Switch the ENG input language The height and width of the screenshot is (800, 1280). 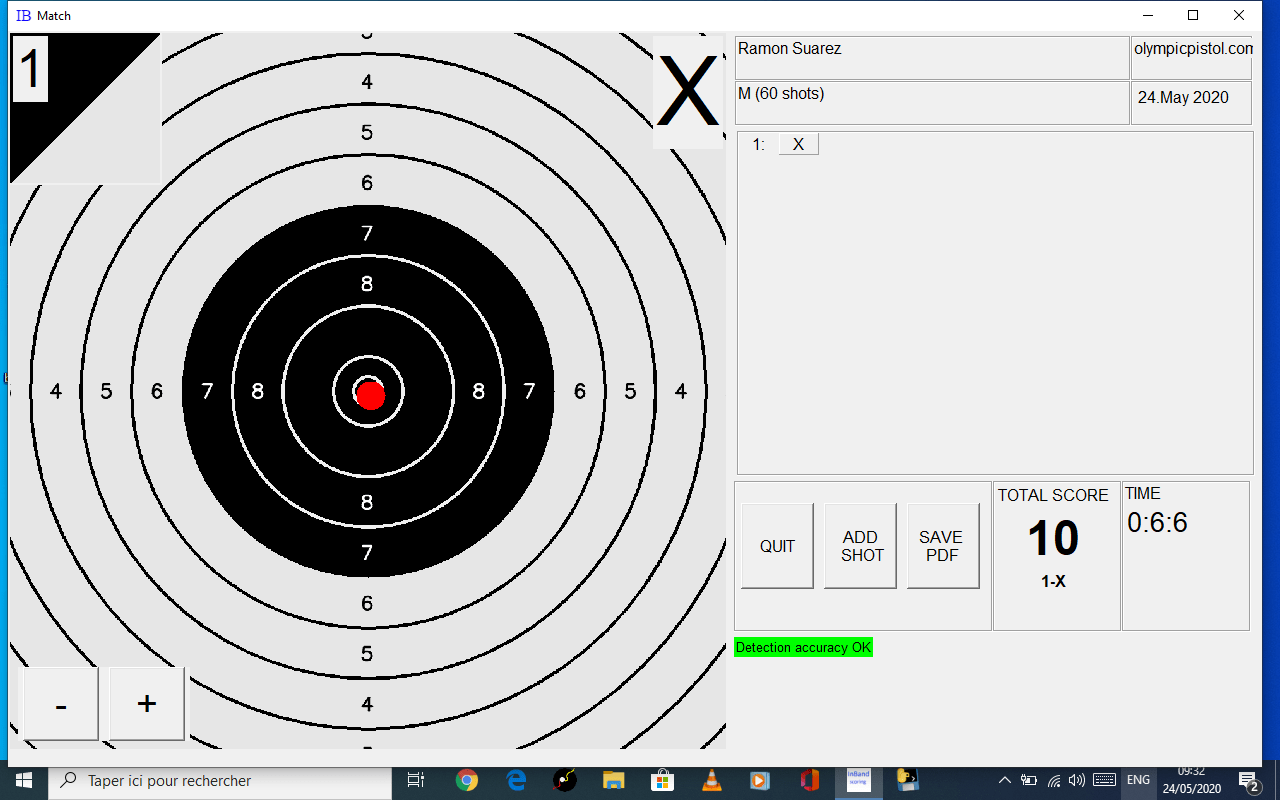click(1138, 780)
